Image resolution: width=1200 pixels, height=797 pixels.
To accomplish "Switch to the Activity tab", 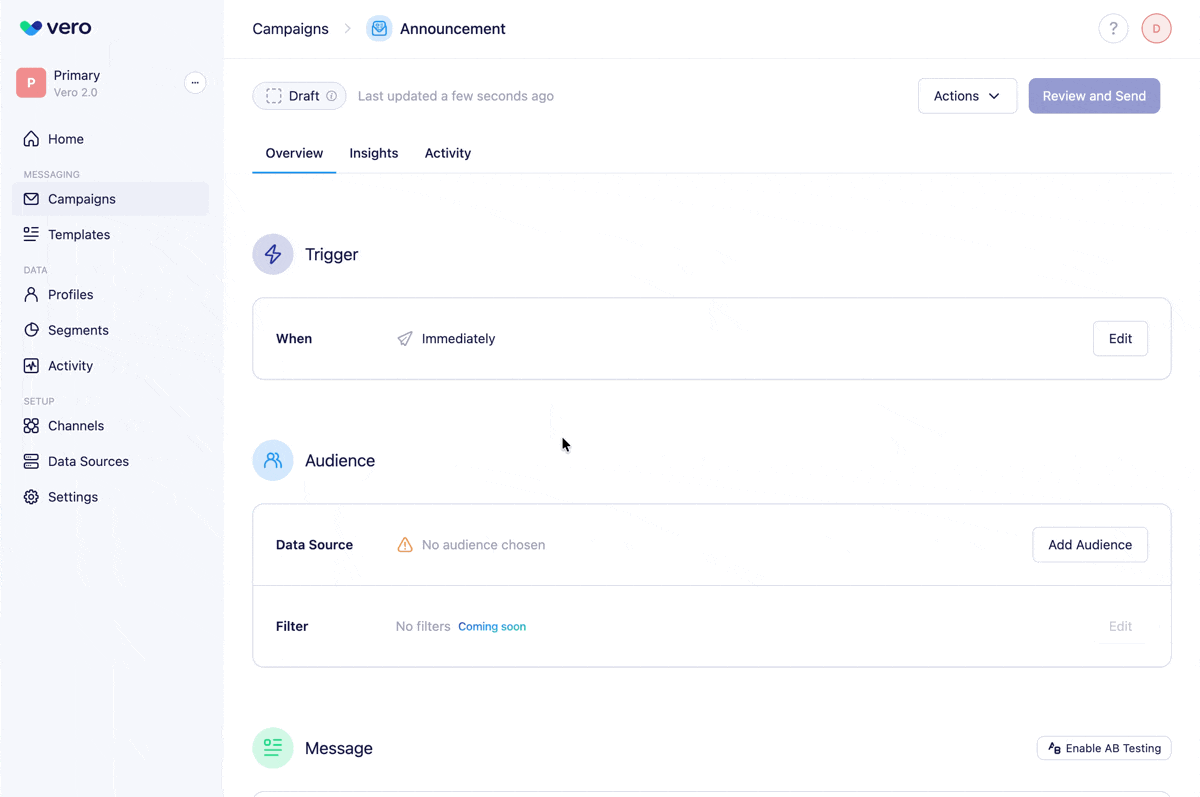I will [447, 153].
